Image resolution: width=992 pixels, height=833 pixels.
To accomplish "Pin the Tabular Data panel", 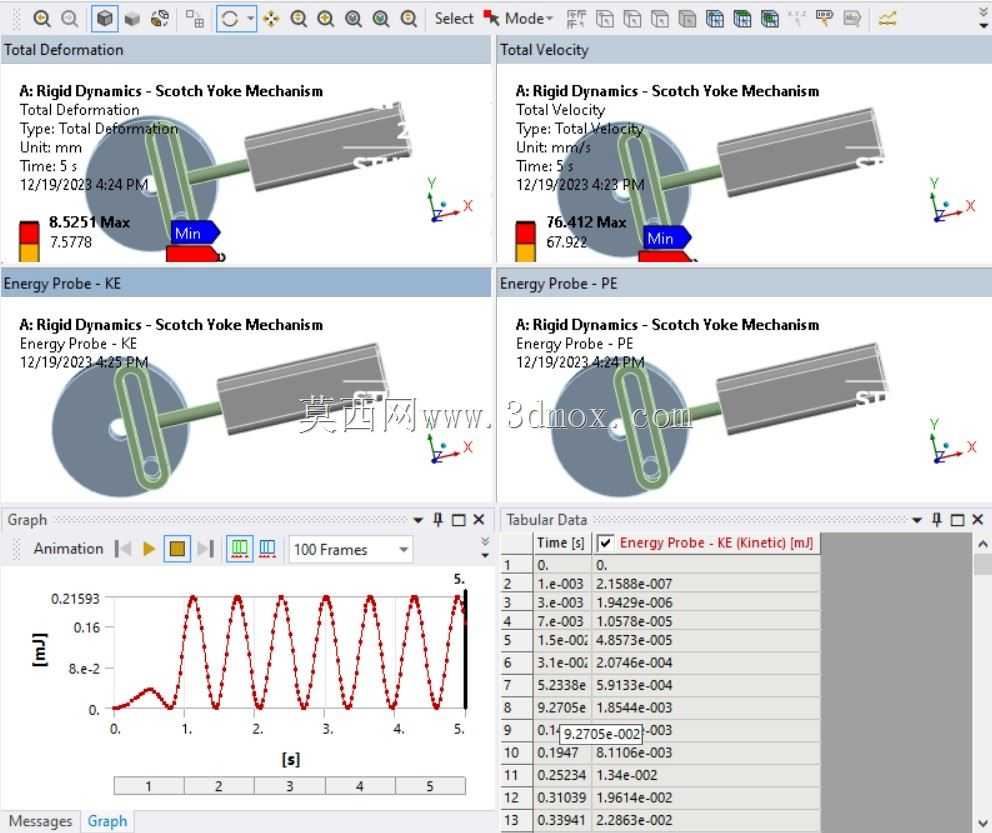I will [x=937, y=519].
